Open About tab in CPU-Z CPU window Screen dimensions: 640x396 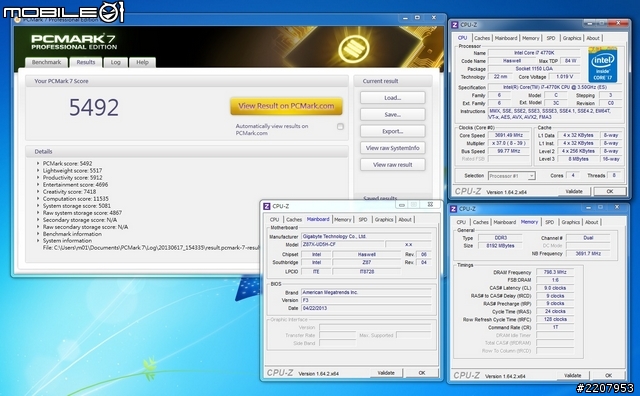click(593, 38)
